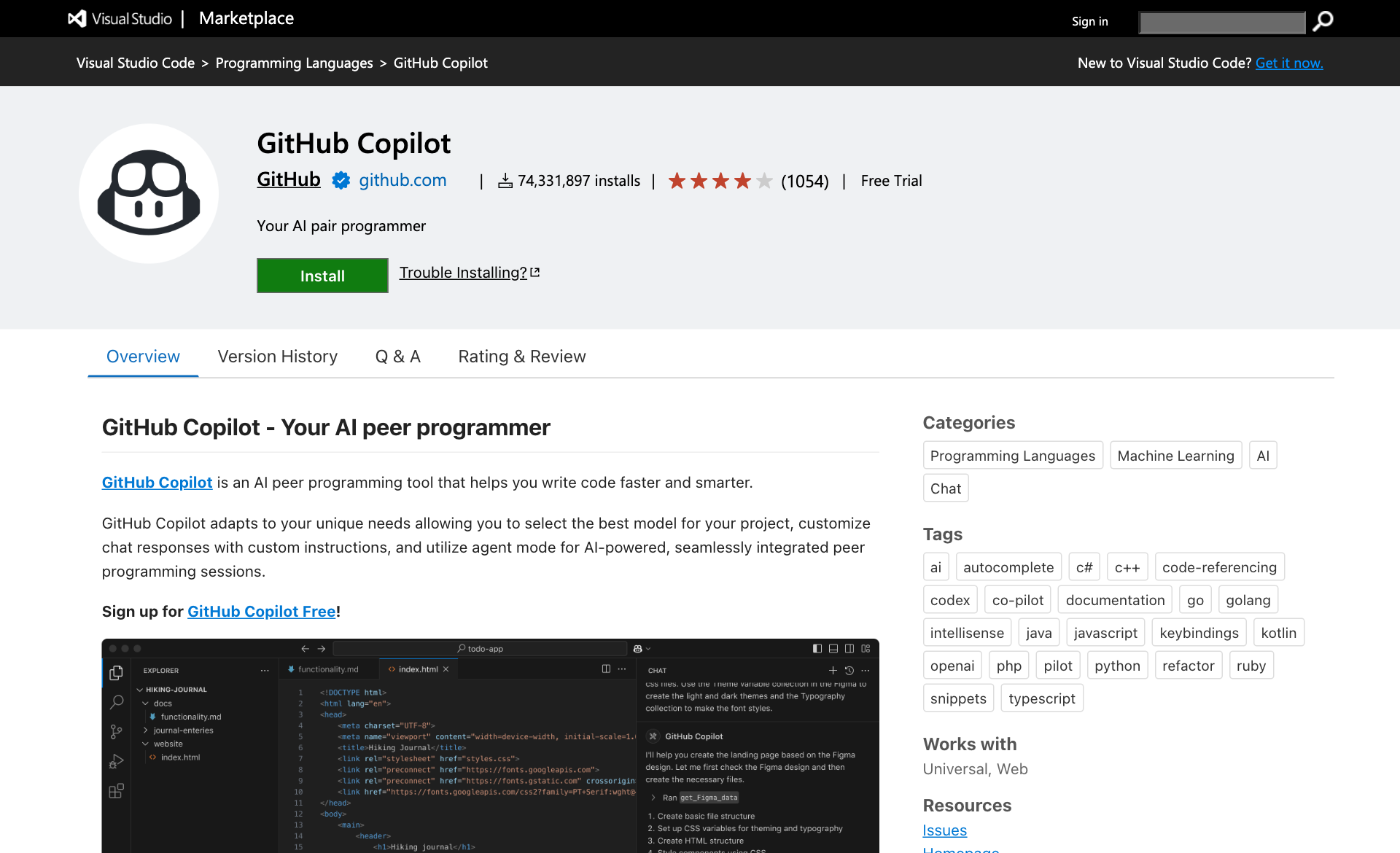This screenshot has height=853, width=1400.
Task: Open the GitHub publisher link
Action: tap(289, 179)
